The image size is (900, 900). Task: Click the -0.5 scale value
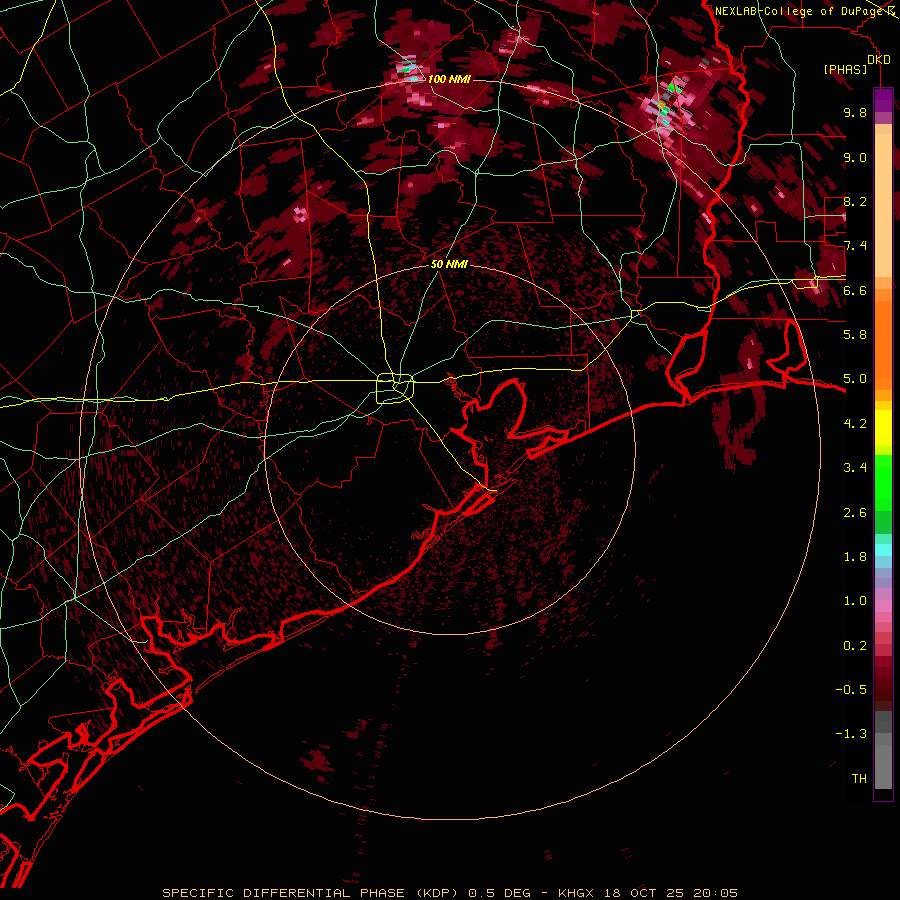(851, 690)
